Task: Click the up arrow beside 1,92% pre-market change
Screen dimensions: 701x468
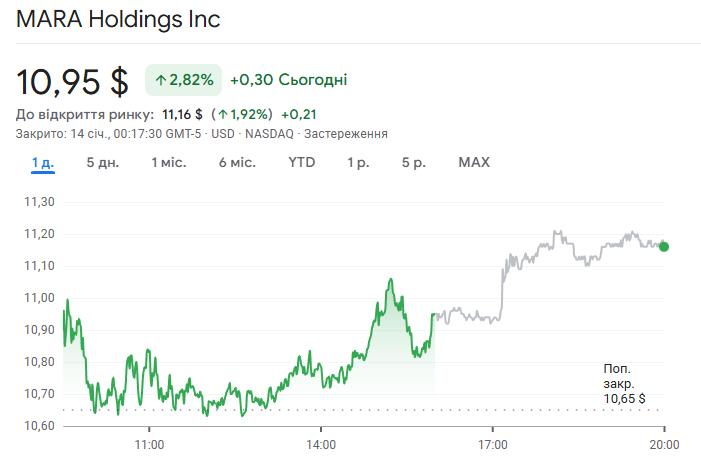Action: (x=223, y=114)
